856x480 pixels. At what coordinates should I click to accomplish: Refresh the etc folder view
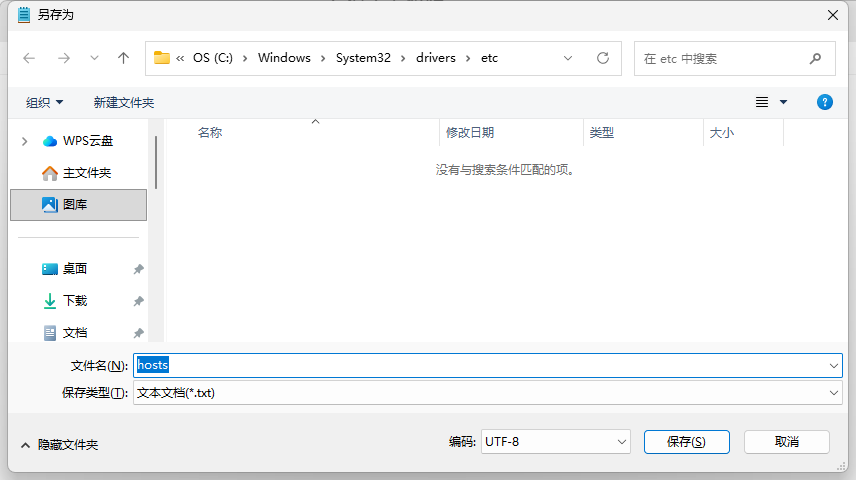pos(603,58)
